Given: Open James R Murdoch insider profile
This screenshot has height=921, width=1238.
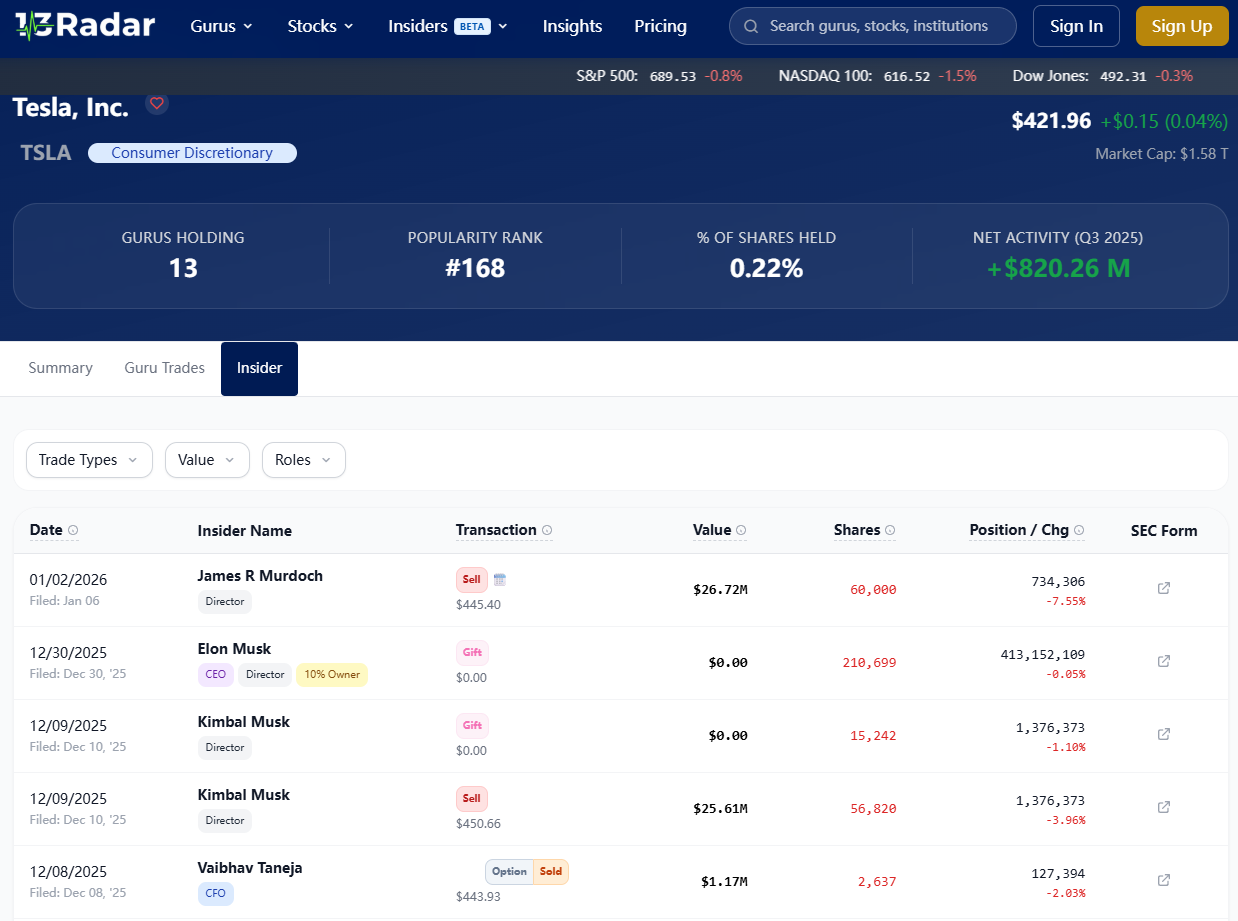Looking at the screenshot, I should click(260, 576).
